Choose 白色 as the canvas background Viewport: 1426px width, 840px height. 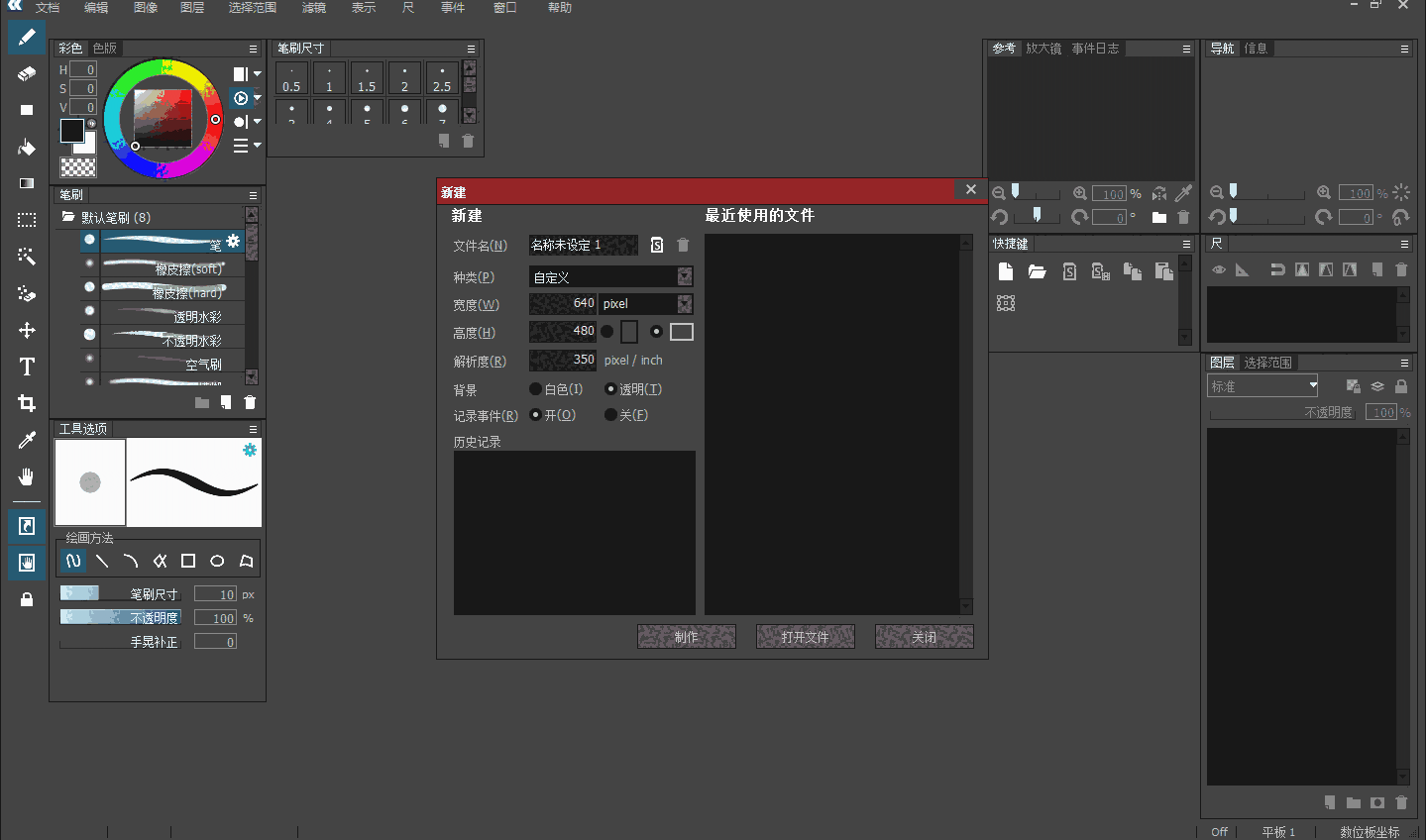click(x=536, y=388)
